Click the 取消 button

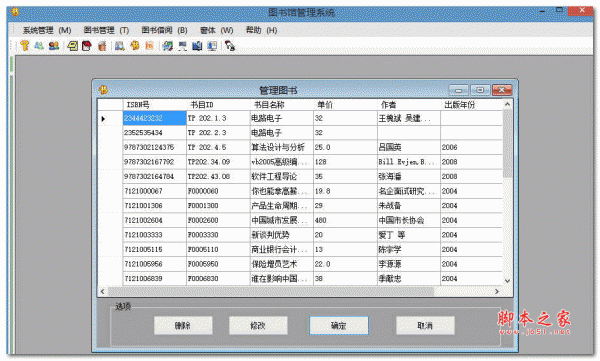tap(425, 325)
